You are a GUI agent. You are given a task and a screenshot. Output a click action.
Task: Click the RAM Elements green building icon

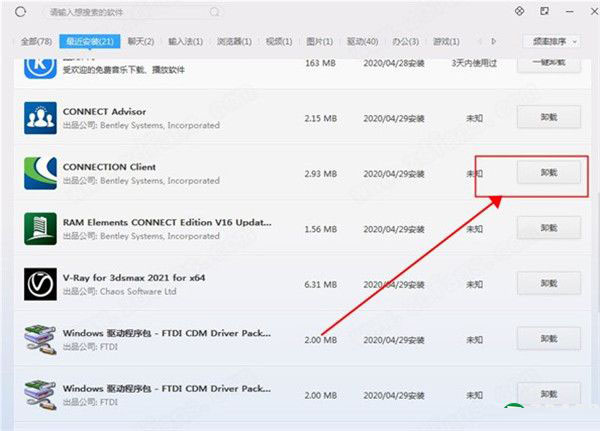(x=40, y=229)
